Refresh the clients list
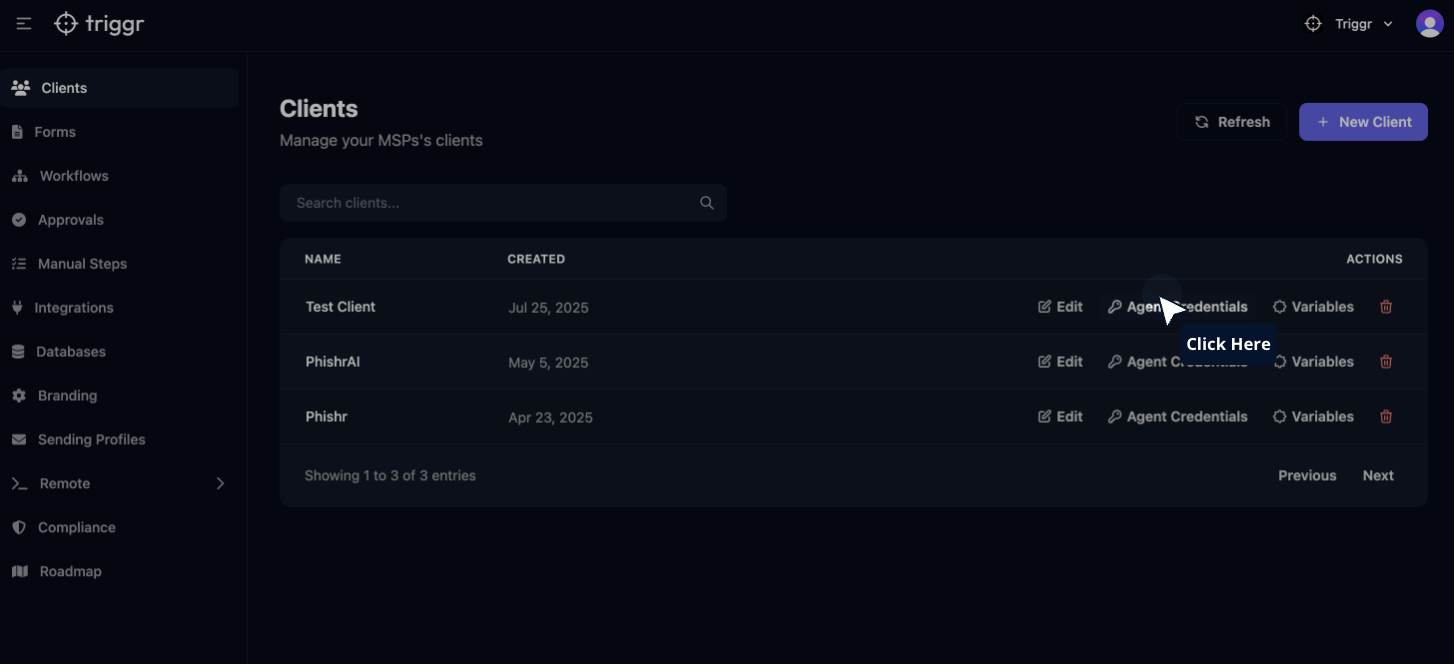This screenshot has width=1454, height=664. (1232, 122)
